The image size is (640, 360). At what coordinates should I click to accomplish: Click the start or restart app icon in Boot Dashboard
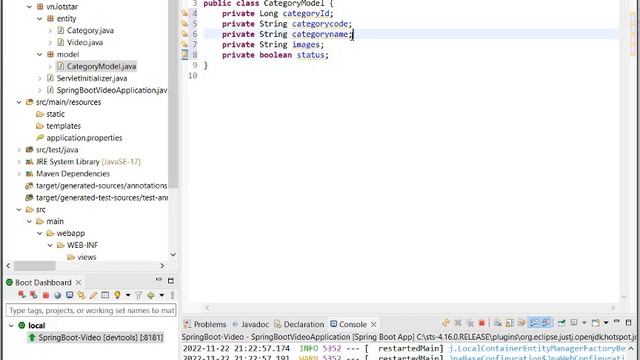click(x=22, y=295)
